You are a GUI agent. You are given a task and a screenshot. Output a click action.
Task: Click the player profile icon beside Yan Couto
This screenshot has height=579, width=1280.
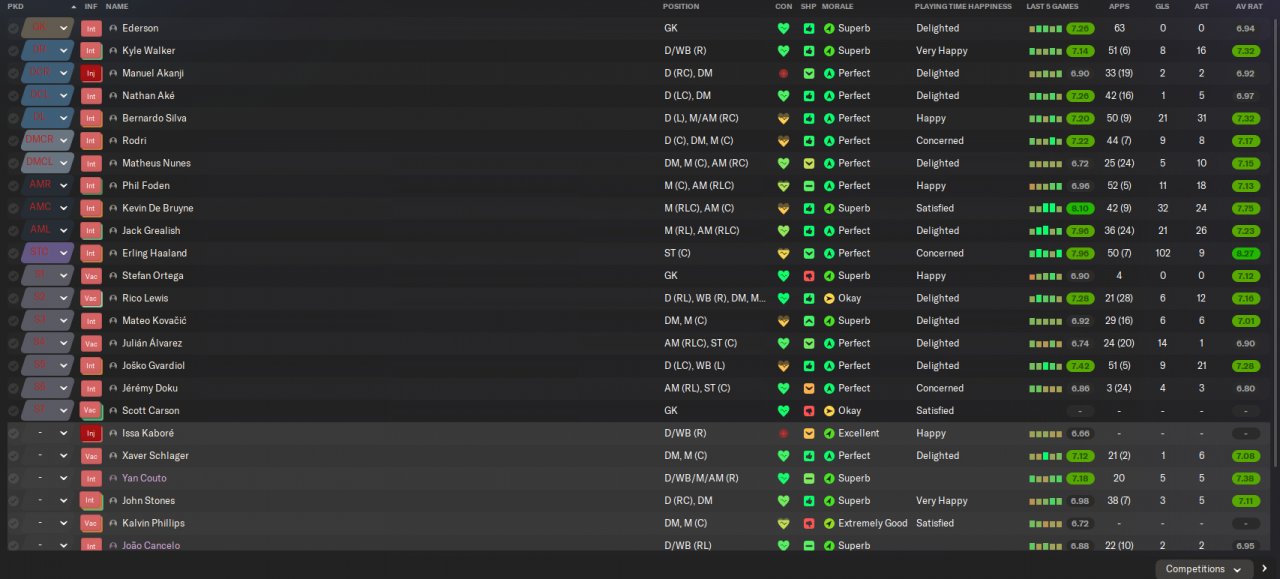[x=113, y=479]
